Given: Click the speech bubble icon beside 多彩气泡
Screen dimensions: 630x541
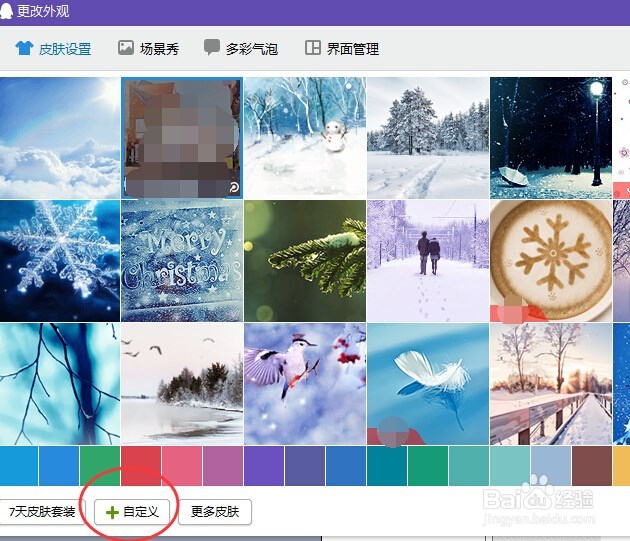Looking at the screenshot, I should click(212, 47).
